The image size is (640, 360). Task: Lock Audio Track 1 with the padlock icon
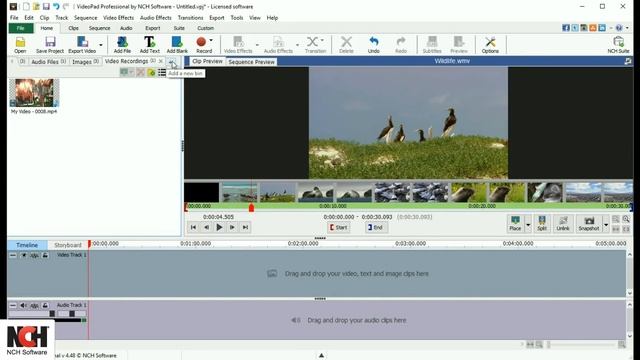click(45, 305)
